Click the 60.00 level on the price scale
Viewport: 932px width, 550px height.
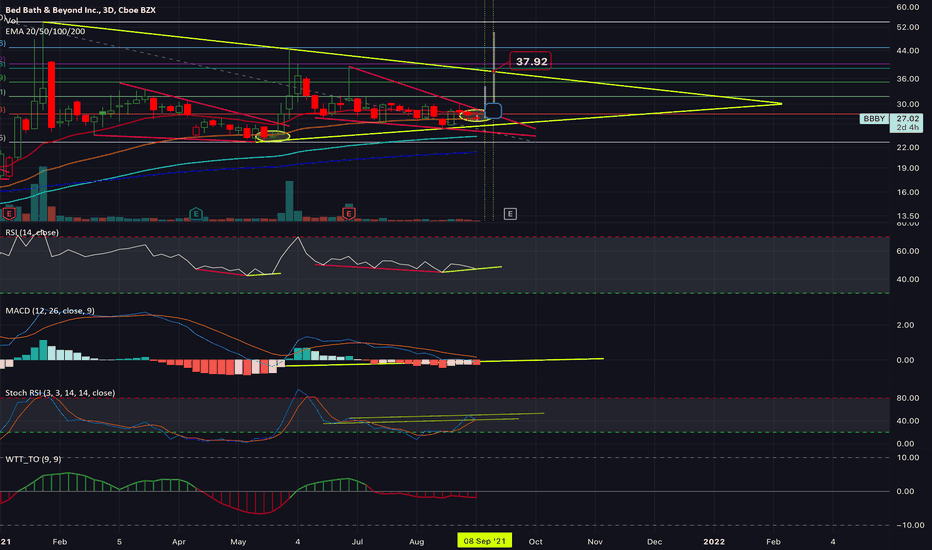(x=908, y=7)
